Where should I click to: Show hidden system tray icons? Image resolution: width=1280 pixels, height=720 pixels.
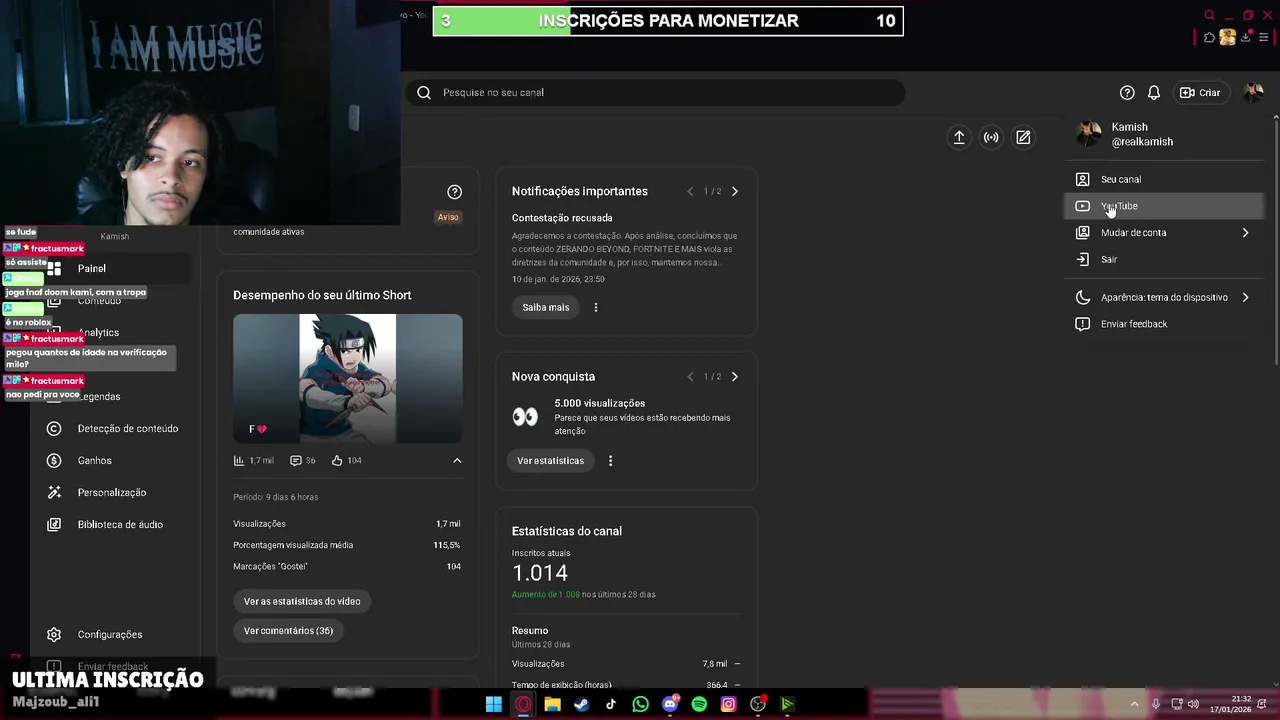1134,704
